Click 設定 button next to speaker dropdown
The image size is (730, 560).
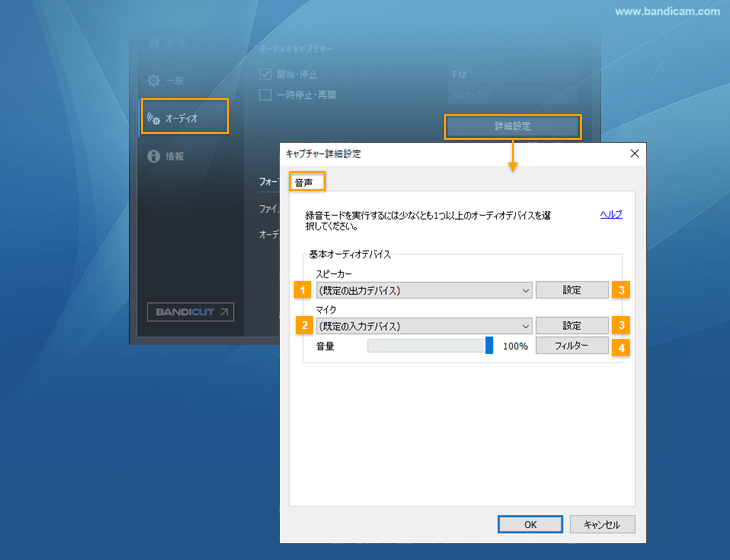(571, 290)
